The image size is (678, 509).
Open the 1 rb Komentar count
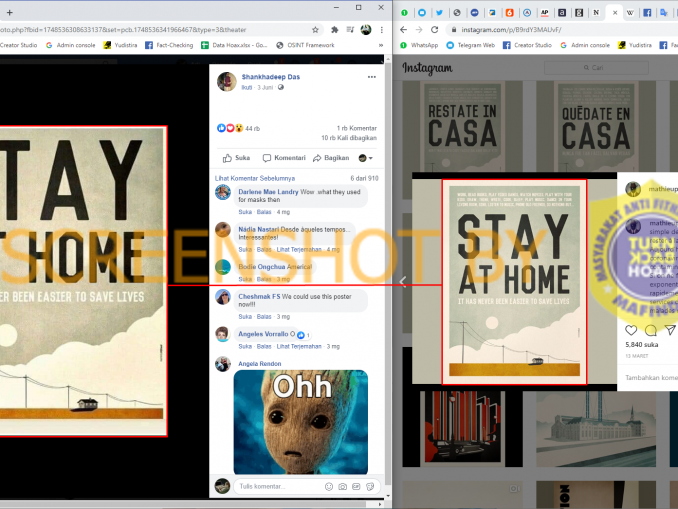(357, 128)
